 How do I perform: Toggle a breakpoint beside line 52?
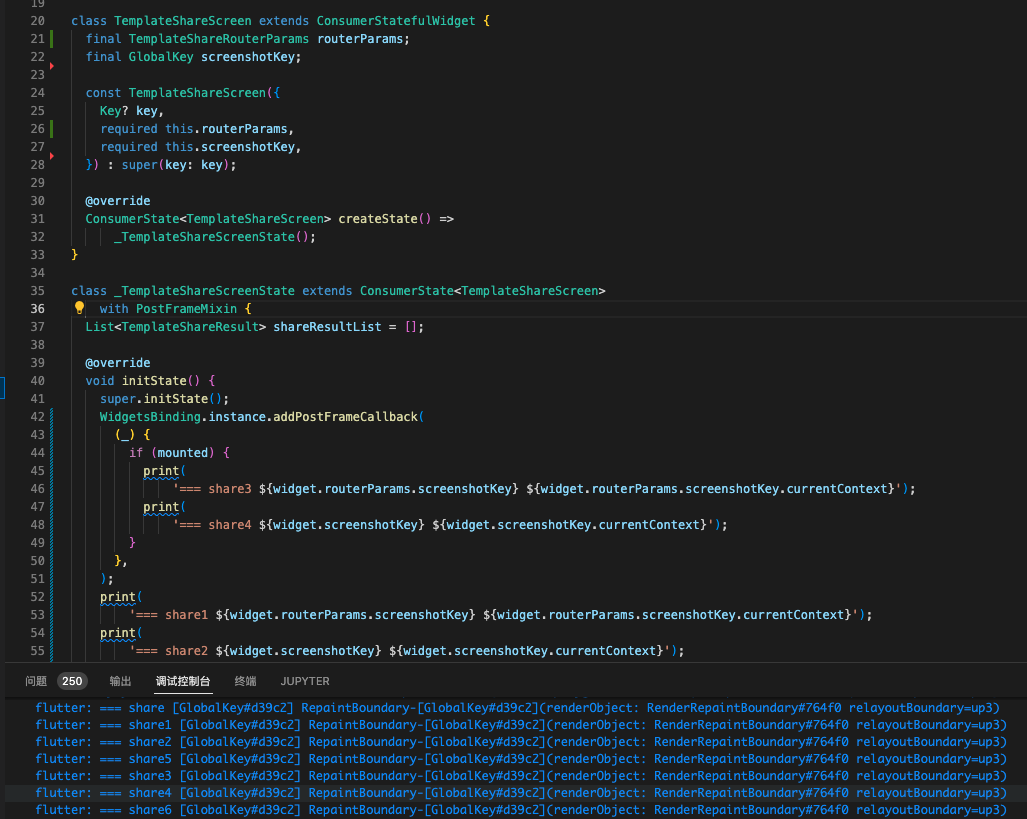[55, 596]
